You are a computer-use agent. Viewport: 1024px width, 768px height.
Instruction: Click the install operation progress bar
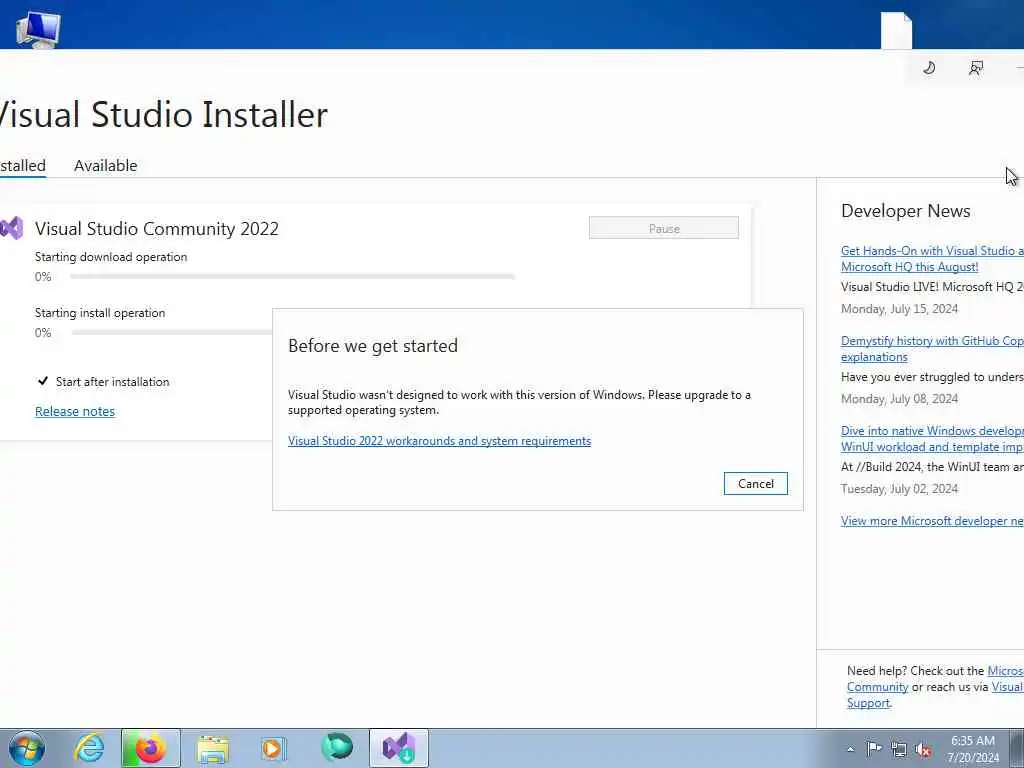172,332
